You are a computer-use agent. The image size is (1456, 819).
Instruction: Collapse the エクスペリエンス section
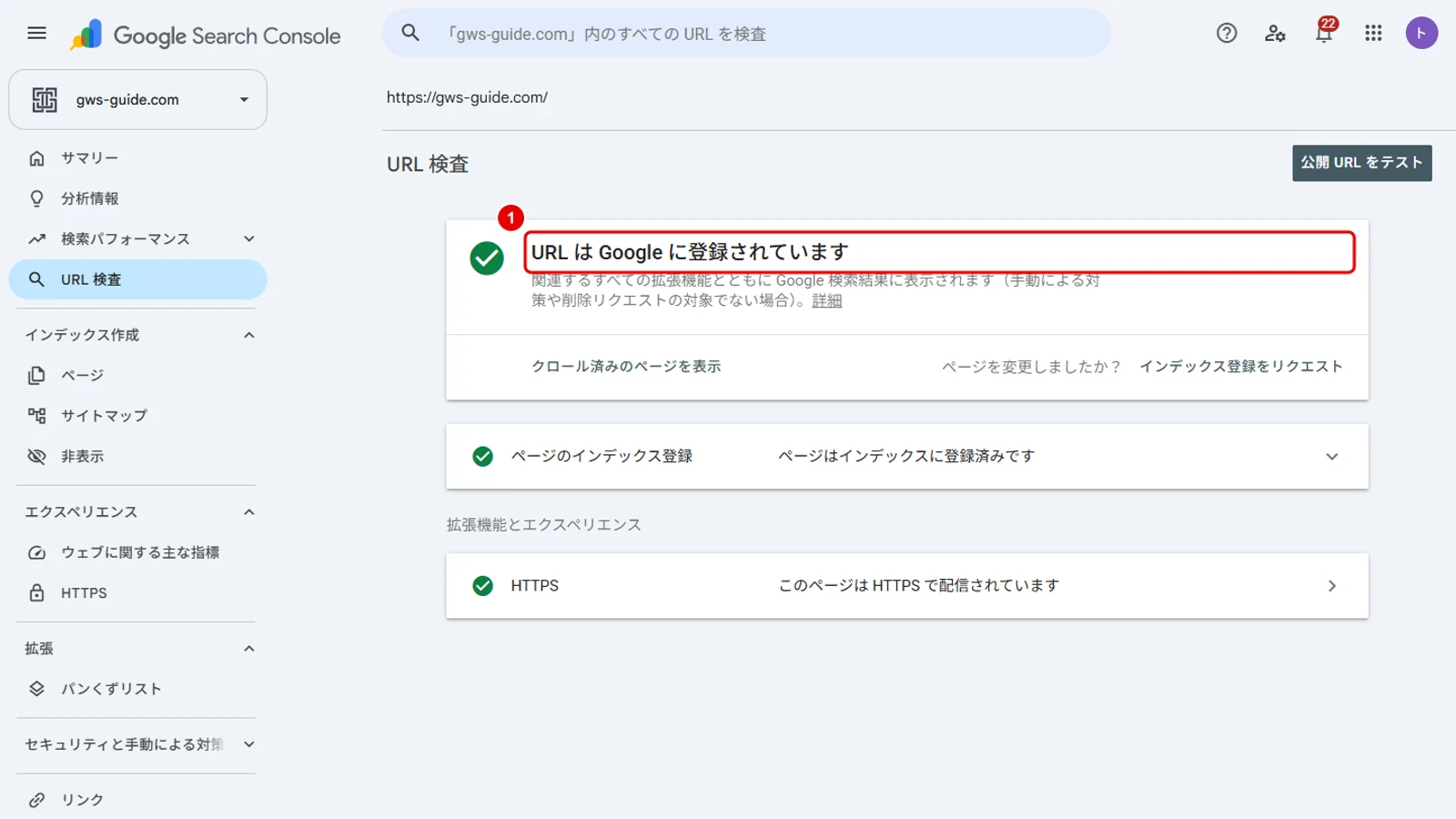pos(249,512)
